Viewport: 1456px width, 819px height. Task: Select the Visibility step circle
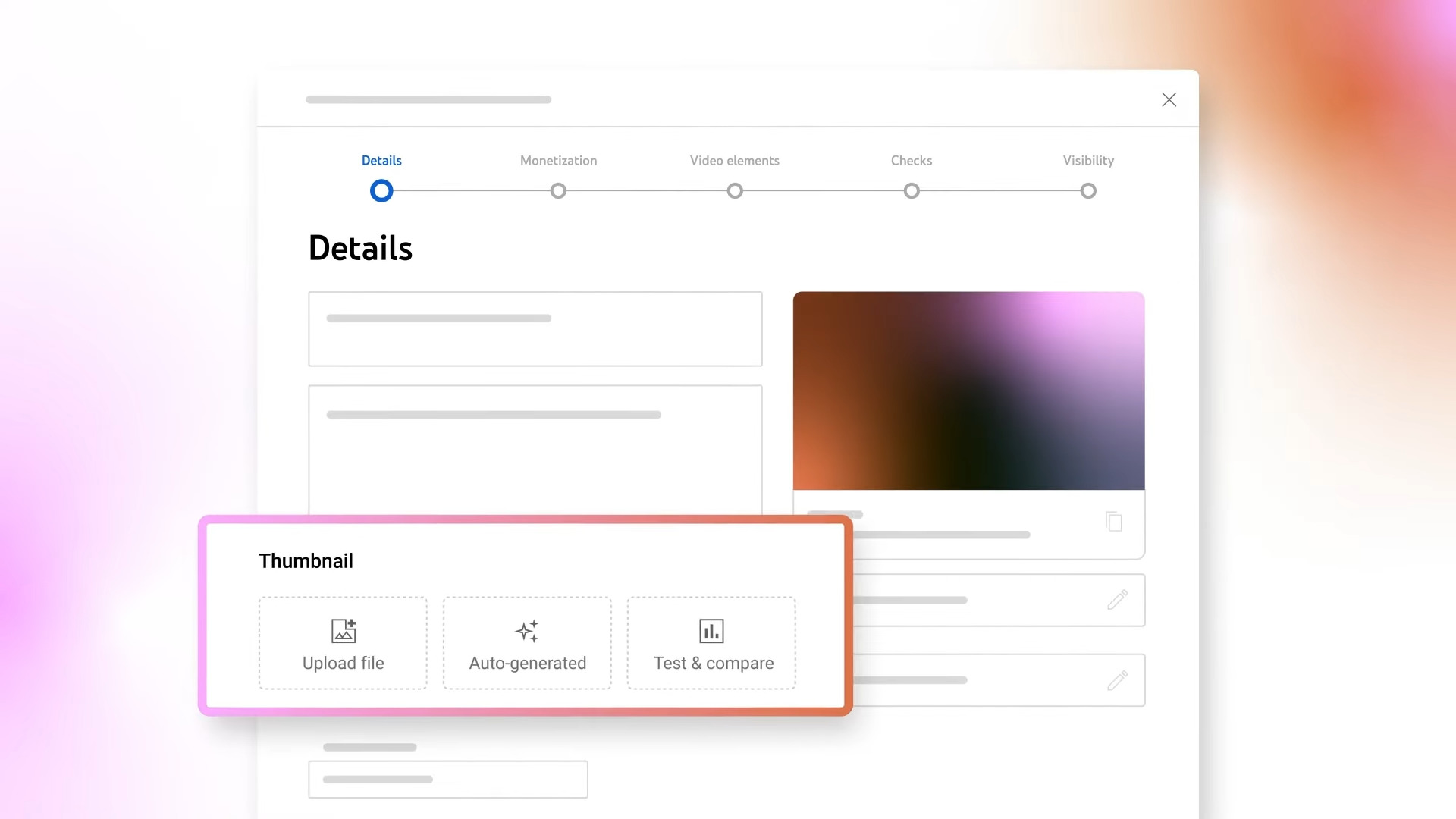(x=1088, y=191)
